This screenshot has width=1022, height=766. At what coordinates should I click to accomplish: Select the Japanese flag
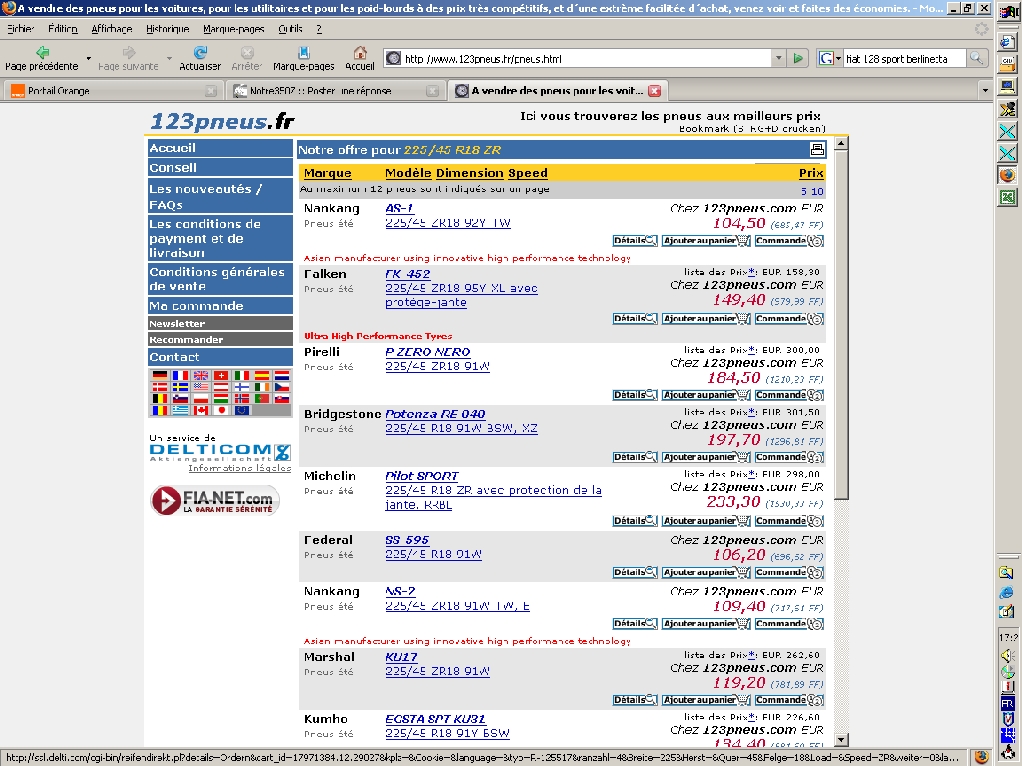[221, 411]
